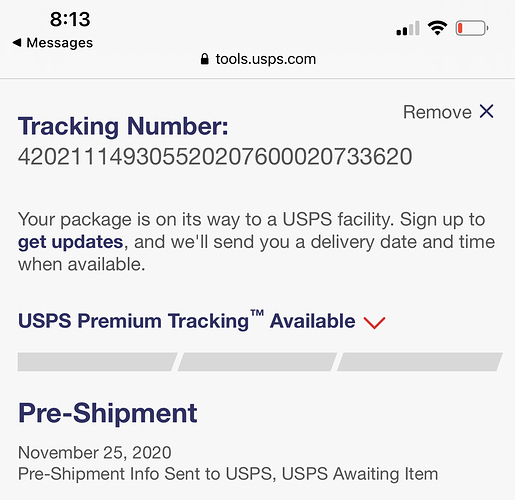Click last segment of shipment progress bar
The image size is (515, 500).
click(x=419, y=362)
